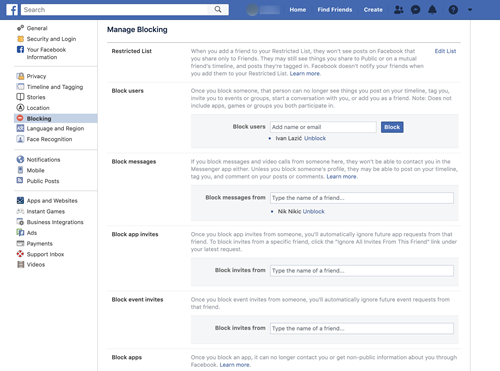Open the Privacy settings page
This screenshot has width=500, height=371.
point(36,76)
